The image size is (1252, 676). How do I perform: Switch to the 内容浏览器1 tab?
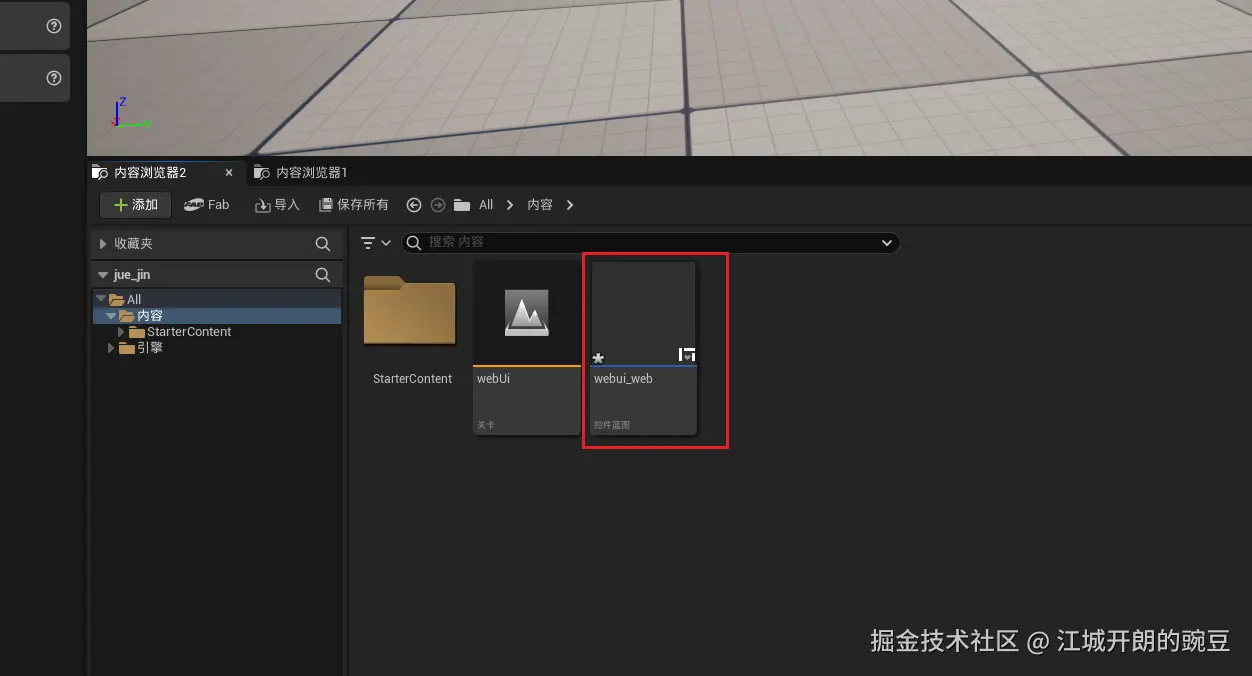pos(312,173)
